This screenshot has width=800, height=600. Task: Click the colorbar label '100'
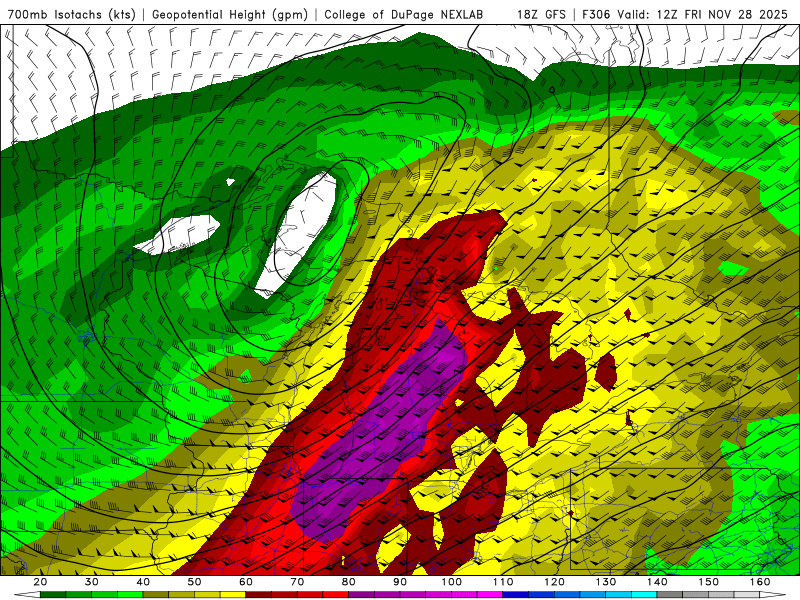click(x=452, y=582)
